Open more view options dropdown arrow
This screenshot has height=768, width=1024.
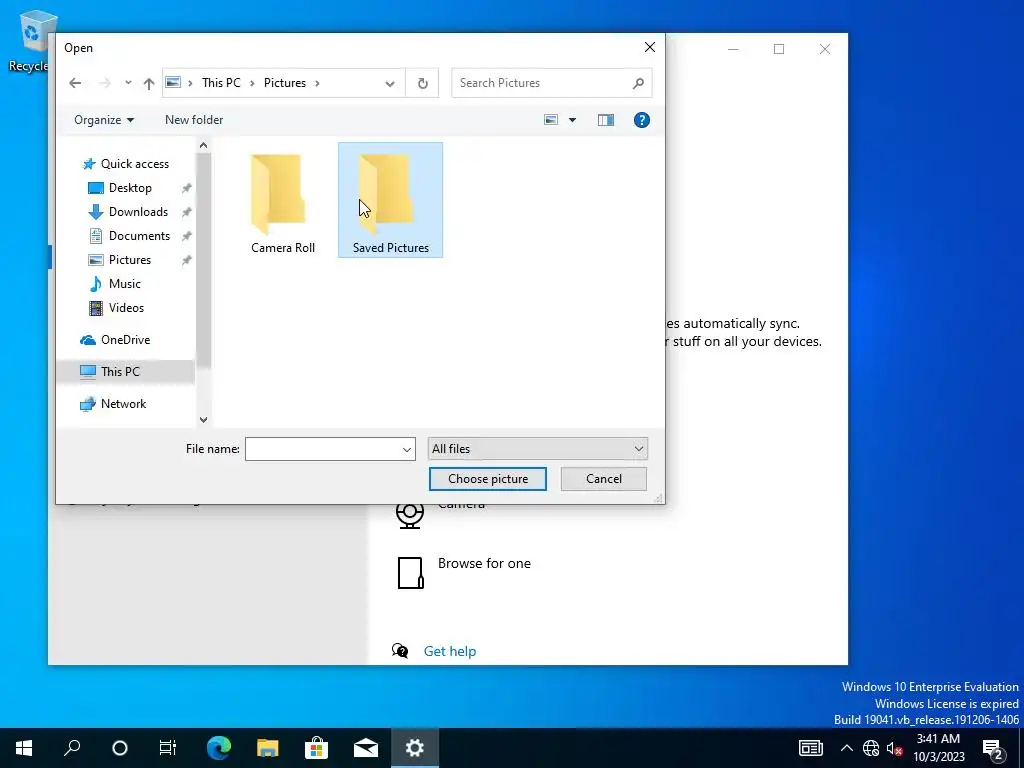tap(572, 120)
